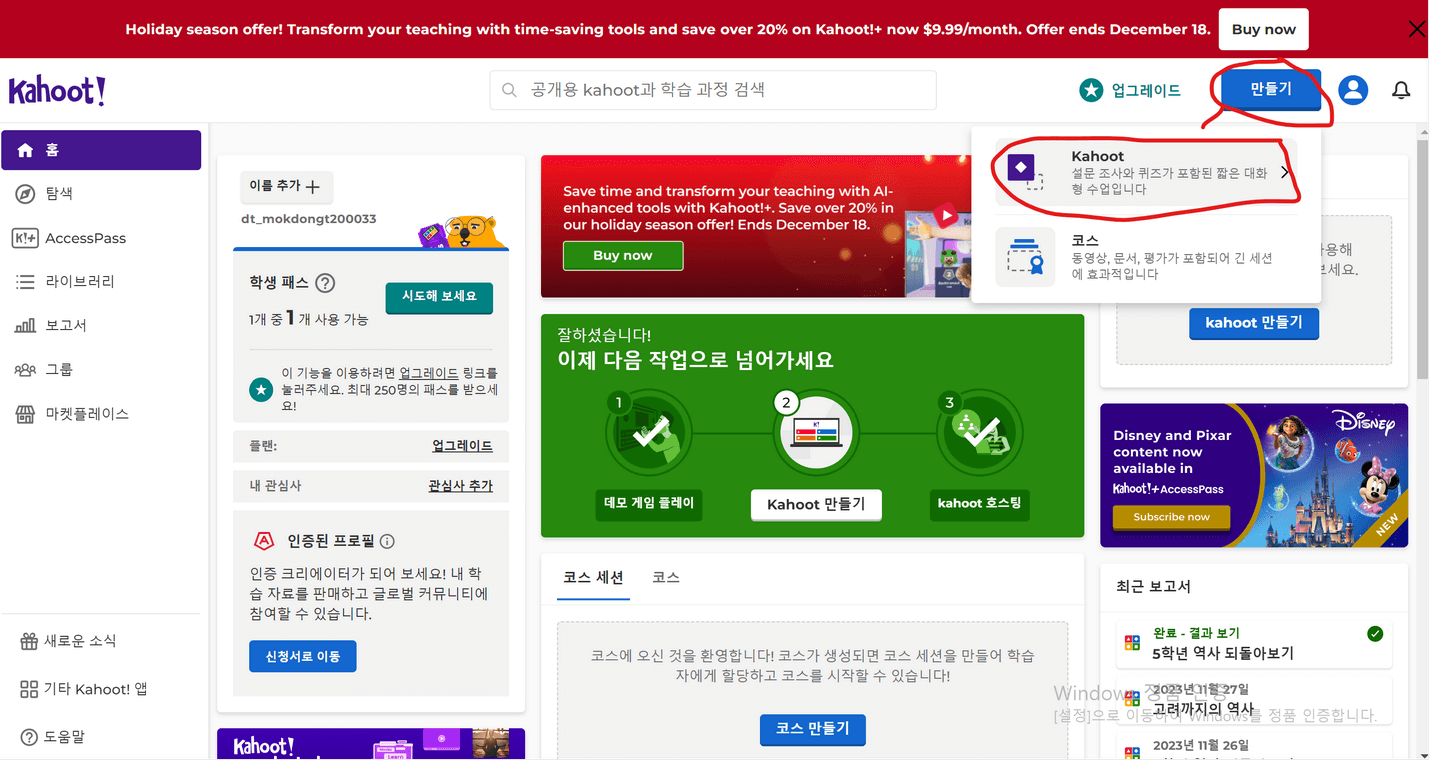1429x760 pixels.
Task: Click the username dt_mokdongt200033
Action: (x=309, y=219)
